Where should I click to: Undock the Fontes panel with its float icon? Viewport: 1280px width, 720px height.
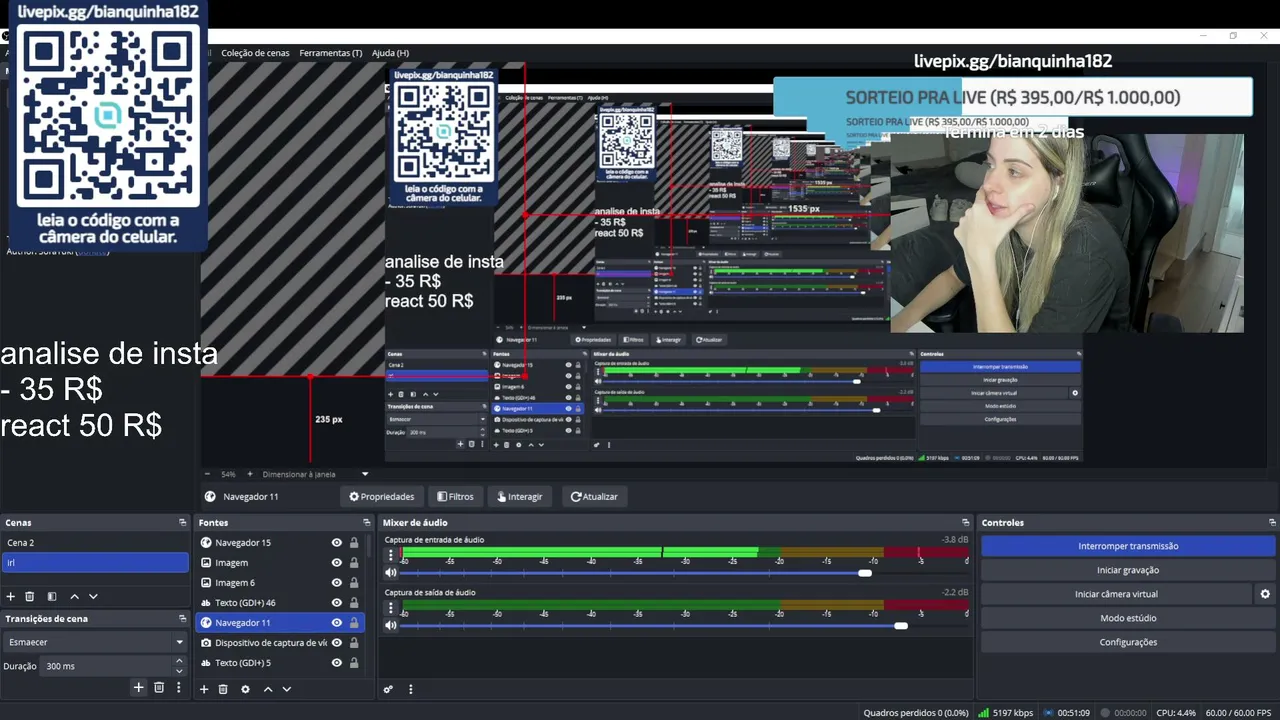click(366, 522)
